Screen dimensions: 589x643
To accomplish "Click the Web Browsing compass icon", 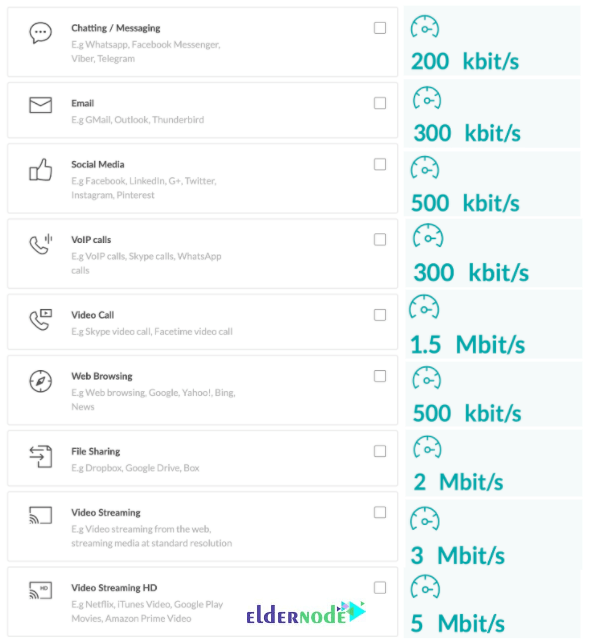I will (x=40, y=381).
